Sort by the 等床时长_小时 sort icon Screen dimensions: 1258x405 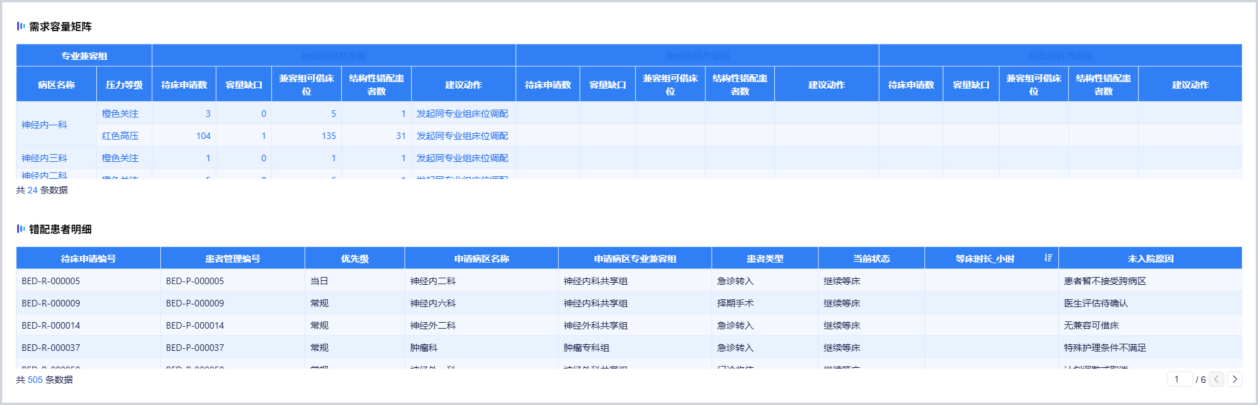(x=1048, y=258)
